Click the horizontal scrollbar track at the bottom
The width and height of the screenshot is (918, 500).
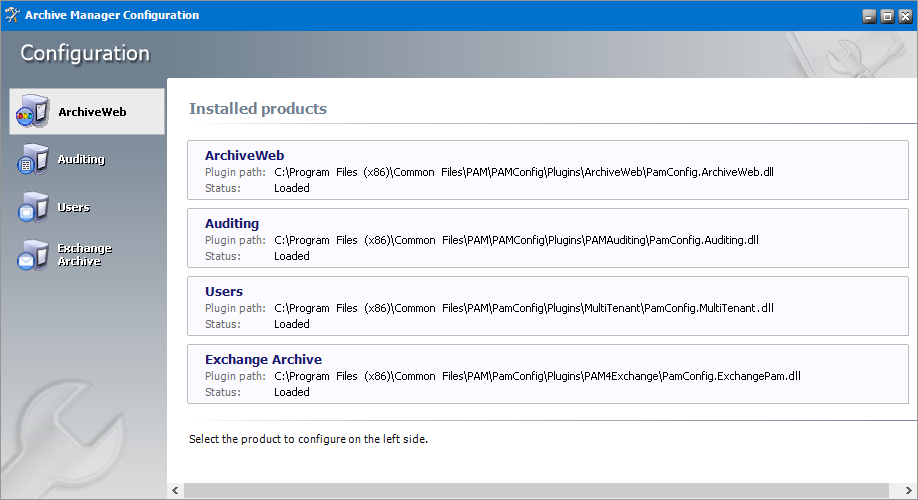tap(540, 491)
